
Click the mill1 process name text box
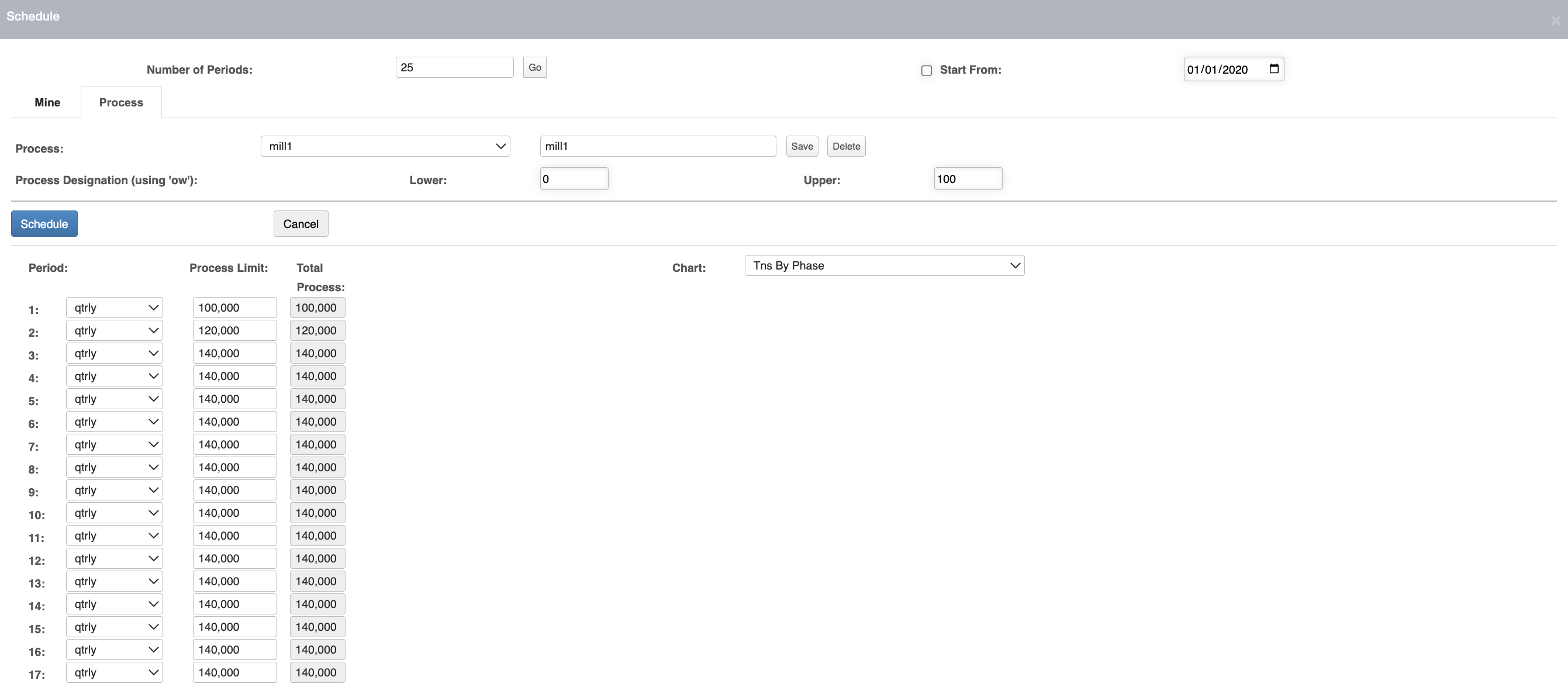(657, 146)
